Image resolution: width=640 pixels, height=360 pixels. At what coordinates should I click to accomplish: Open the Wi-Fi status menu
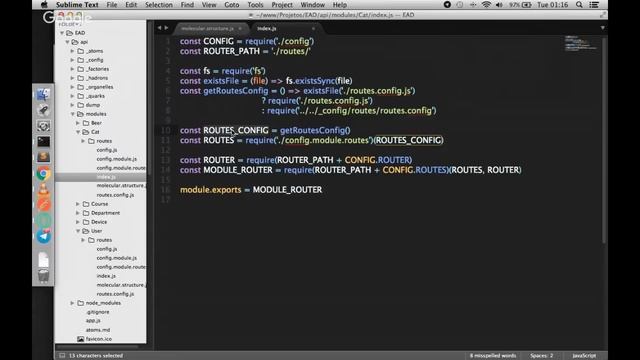click(x=486, y=5)
